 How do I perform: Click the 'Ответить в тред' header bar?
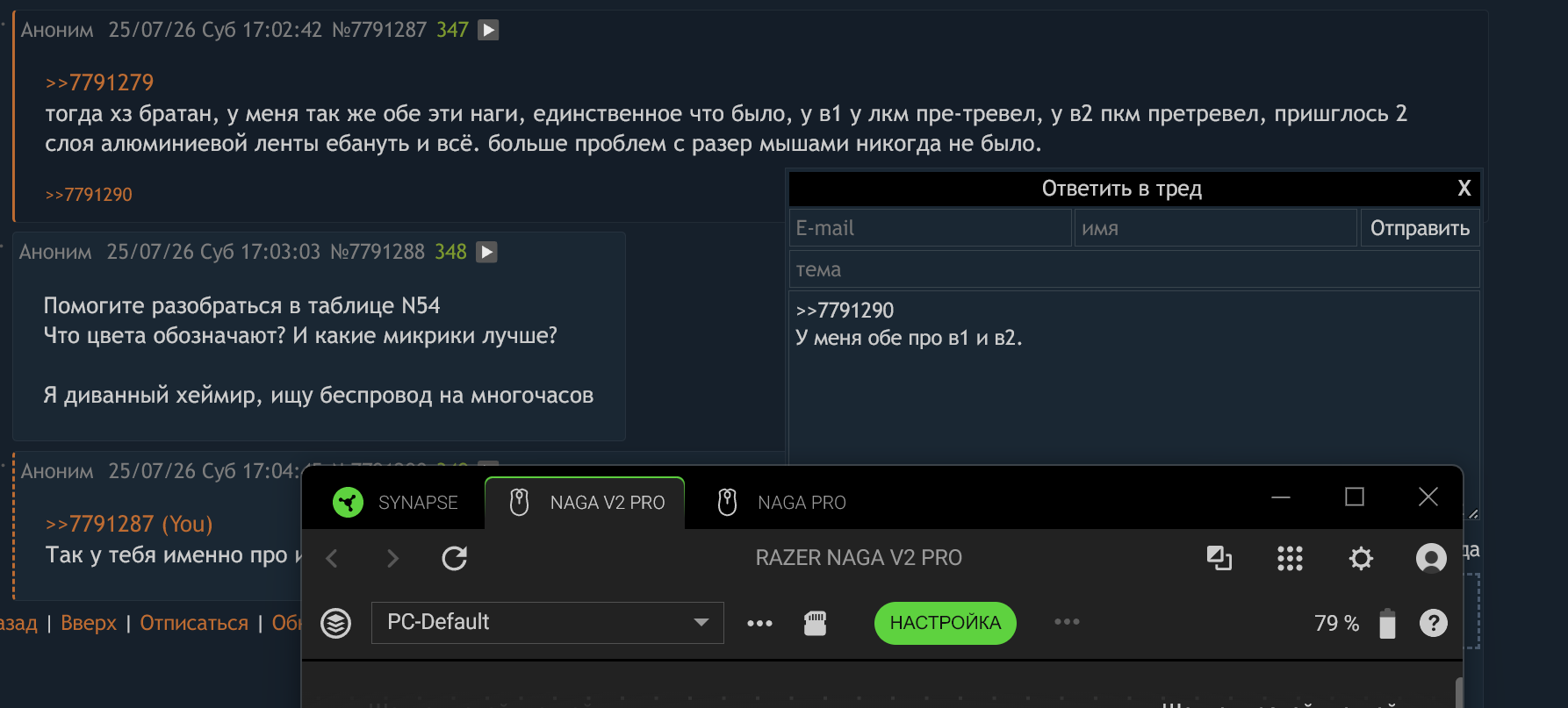coord(1122,189)
